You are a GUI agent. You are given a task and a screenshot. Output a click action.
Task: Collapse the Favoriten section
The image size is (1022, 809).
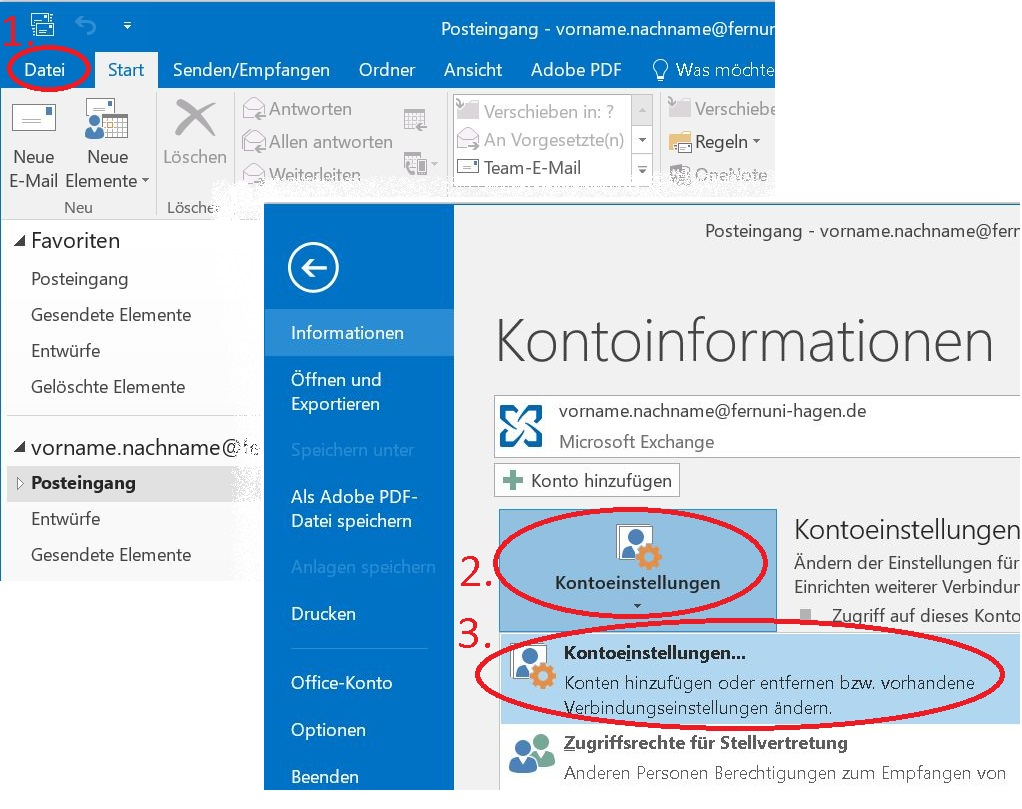click(19, 241)
